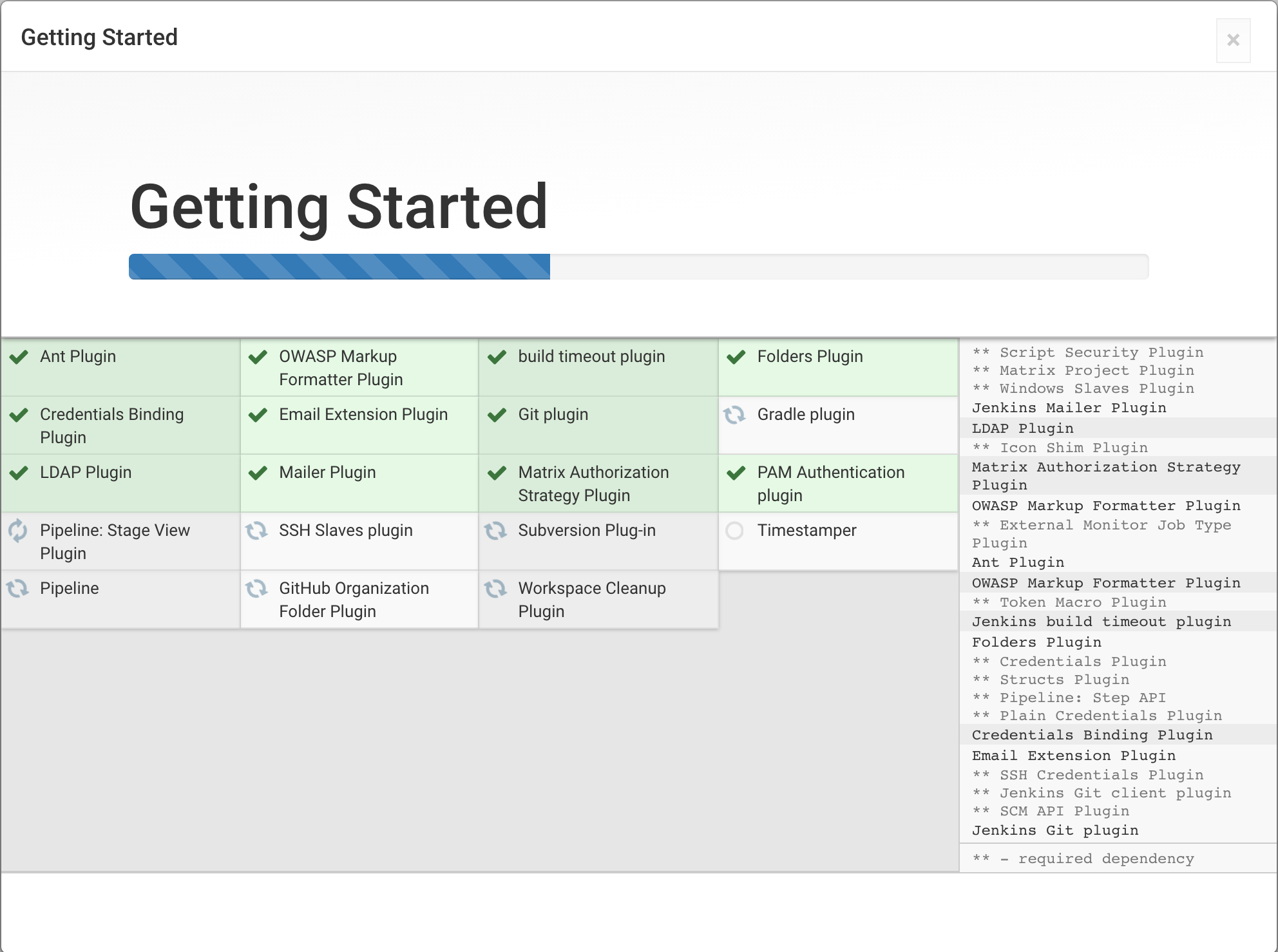Click the refresh icon beside Subversion Plug-in
This screenshot has height=952, width=1278.
495,531
